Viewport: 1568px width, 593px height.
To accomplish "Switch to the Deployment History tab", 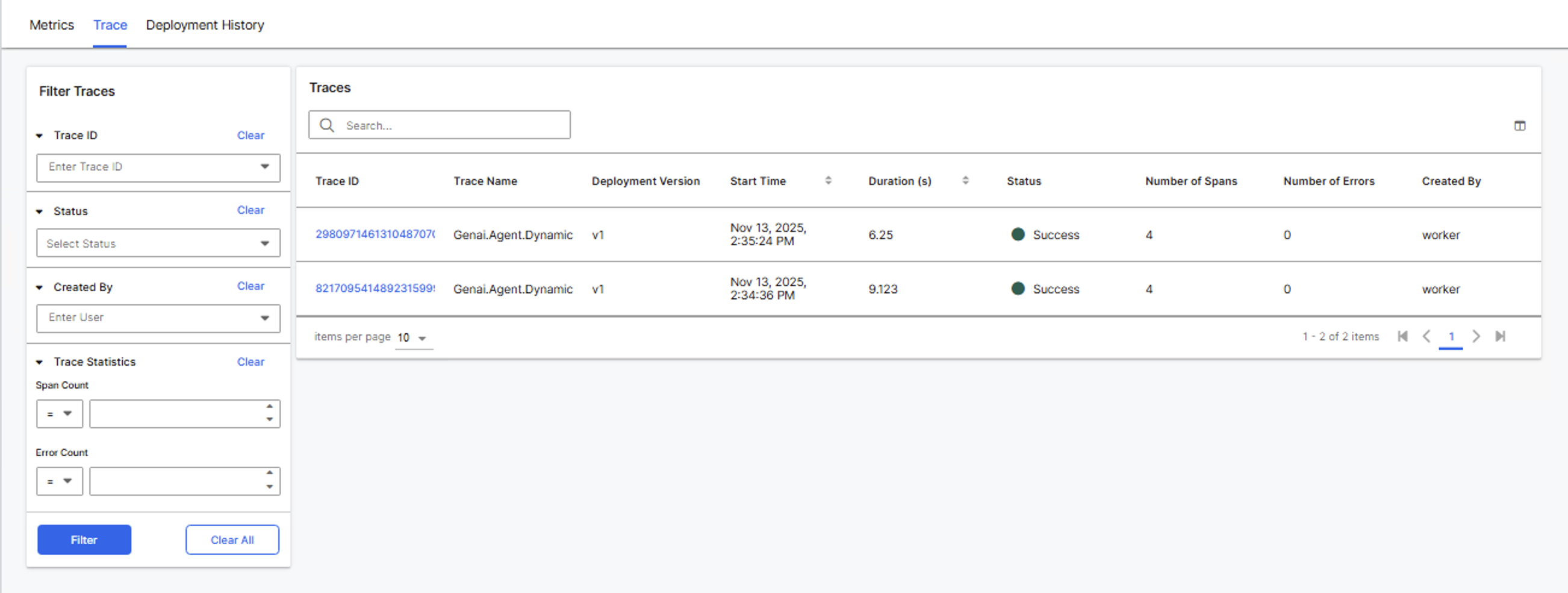I will coord(205,25).
